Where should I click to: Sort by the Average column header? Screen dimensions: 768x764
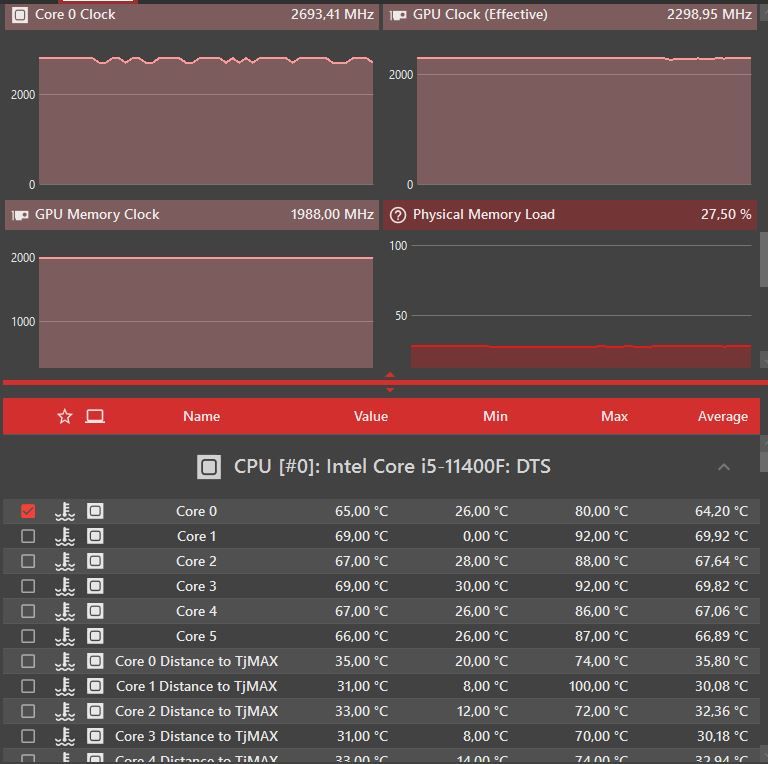tap(723, 416)
